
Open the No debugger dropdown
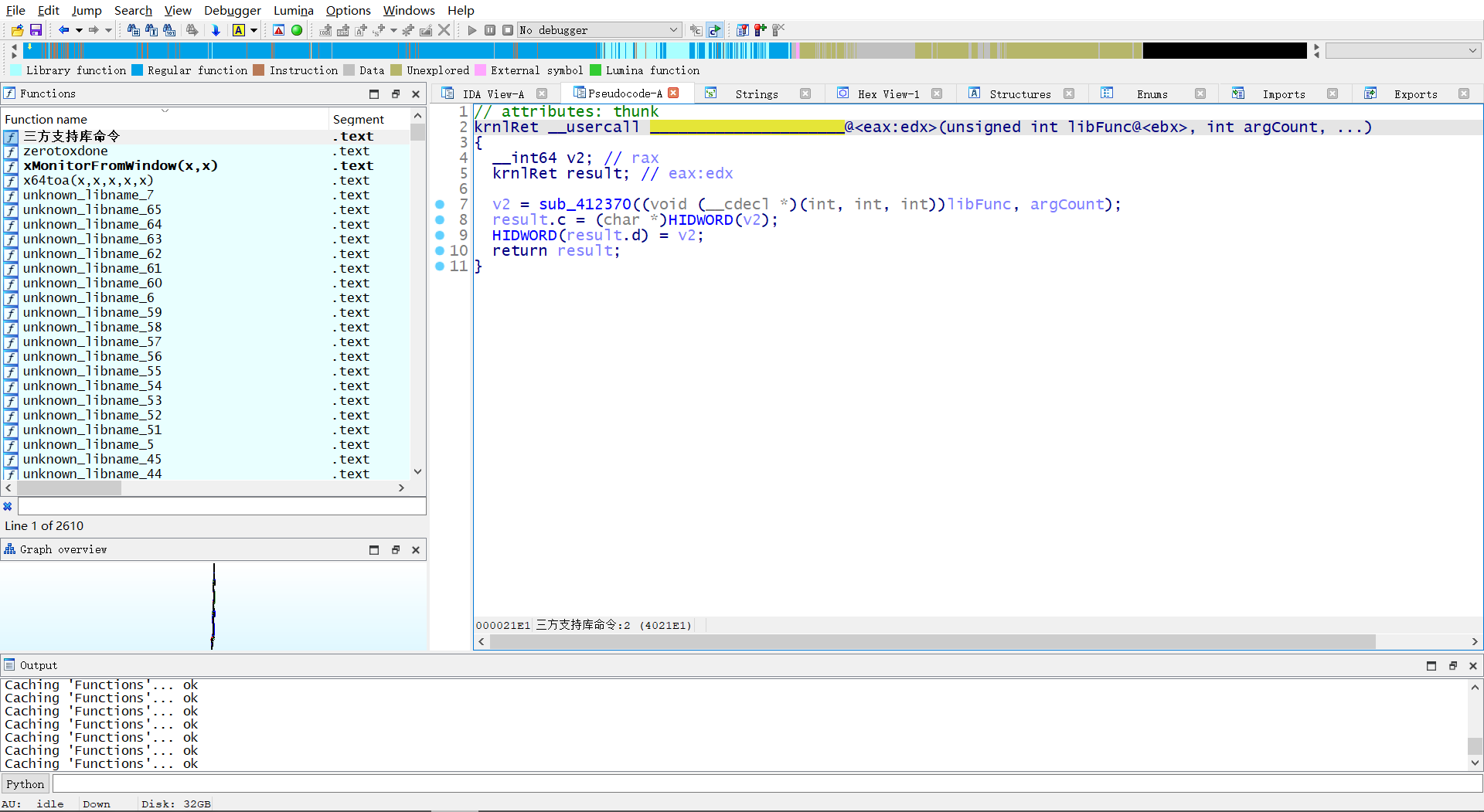pos(673,30)
